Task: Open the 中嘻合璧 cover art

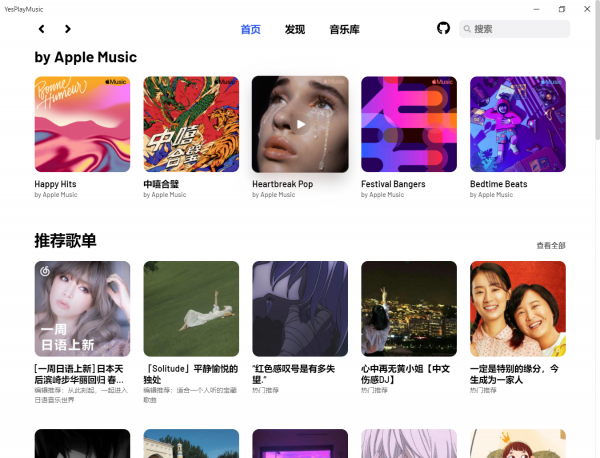Action: 191,124
